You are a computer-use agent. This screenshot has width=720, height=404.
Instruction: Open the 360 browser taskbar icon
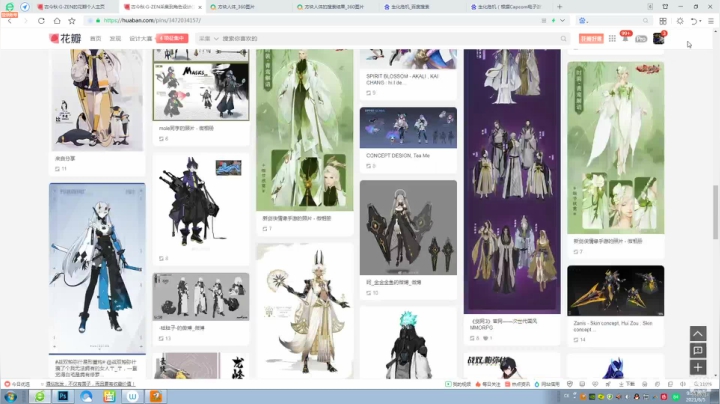(40, 396)
